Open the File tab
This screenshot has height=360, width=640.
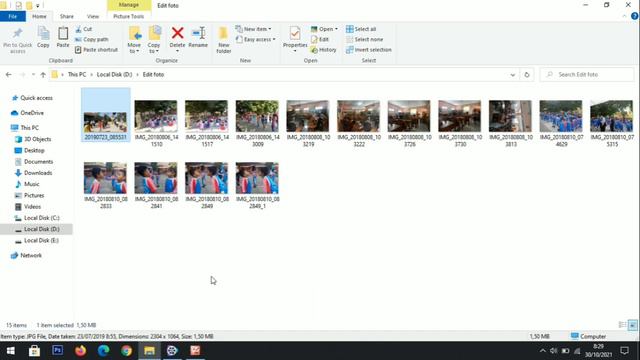pyautogui.click(x=13, y=16)
